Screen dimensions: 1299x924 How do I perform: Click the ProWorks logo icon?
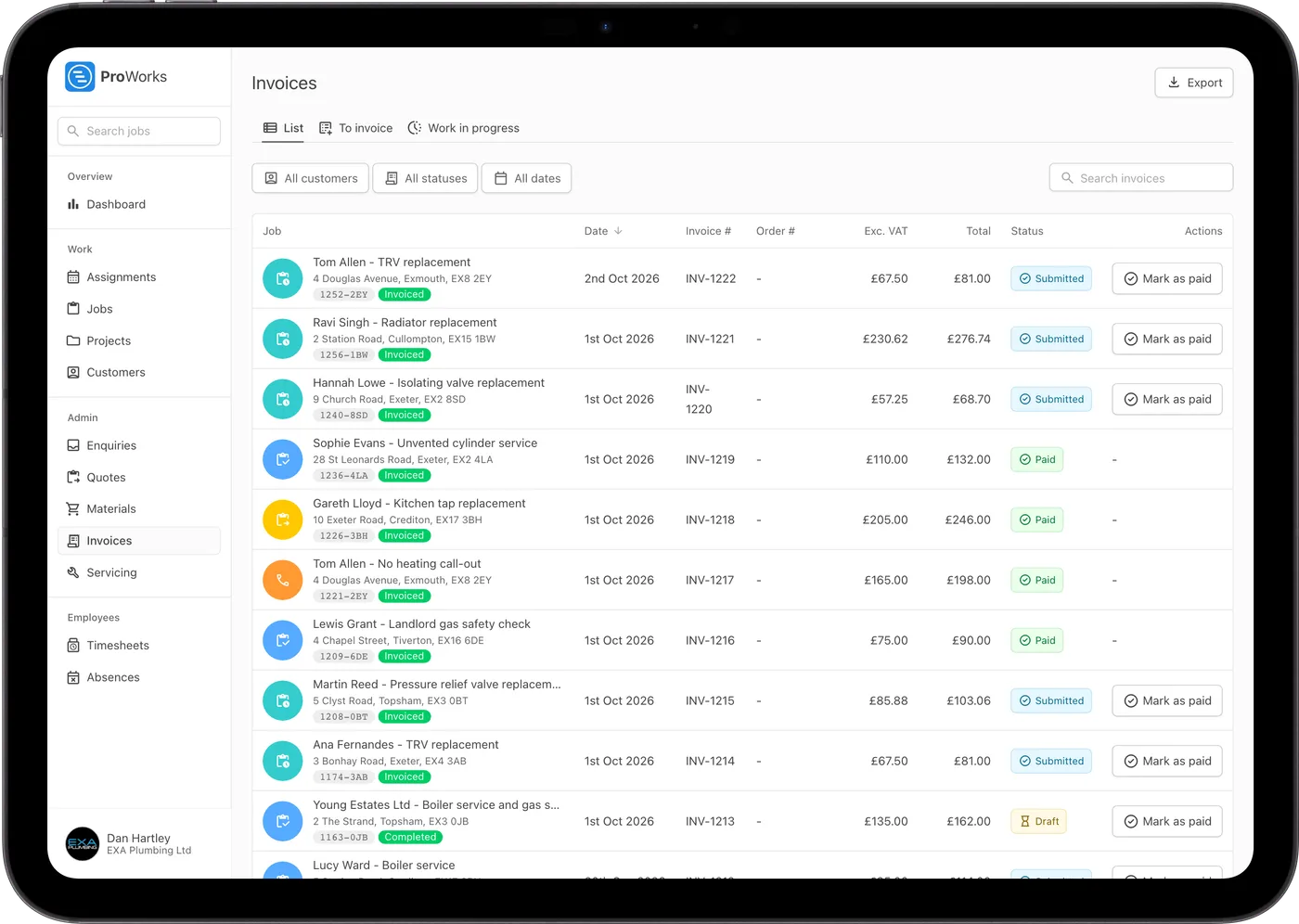click(x=80, y=77)
